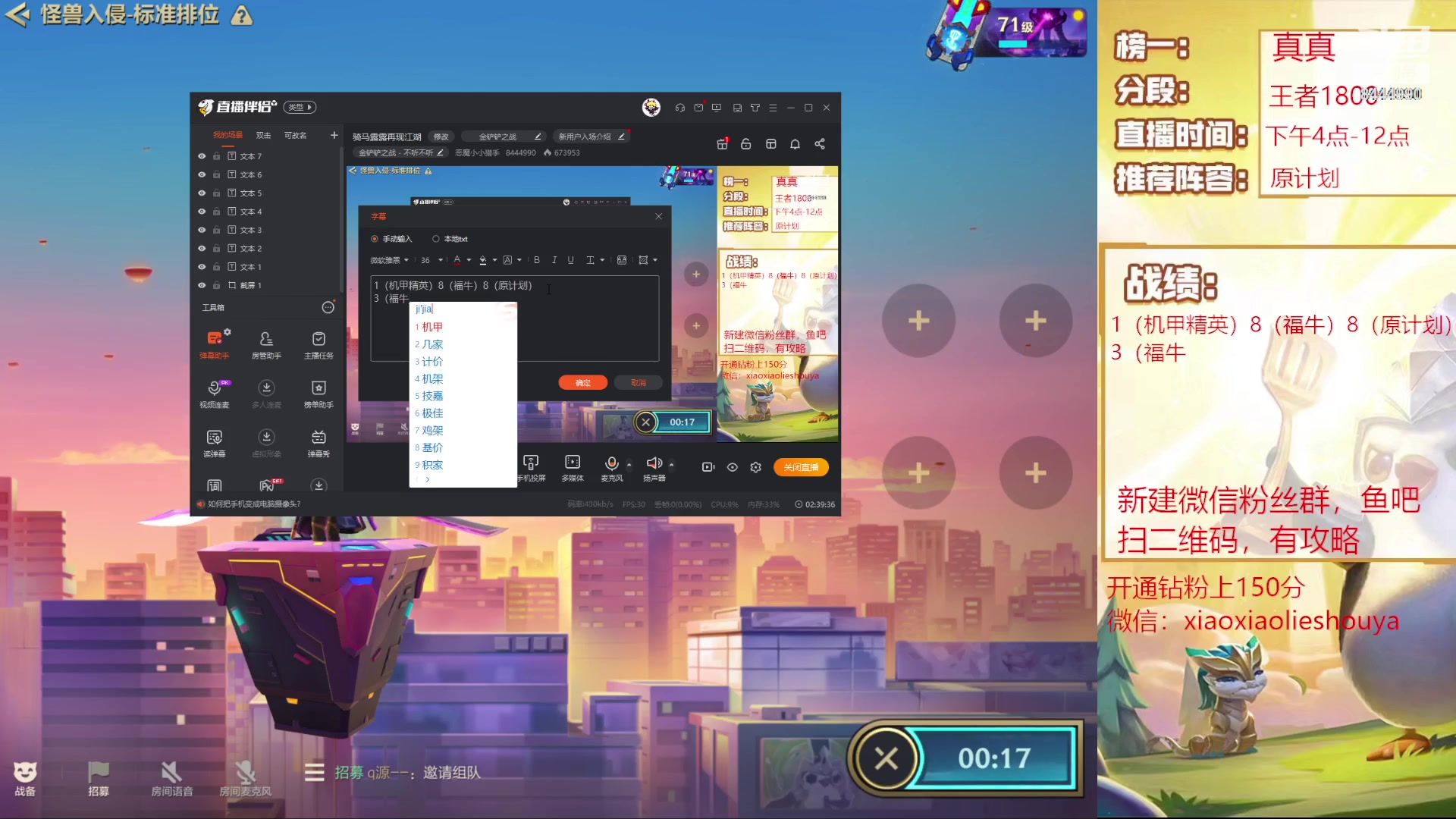Click the 麦克风 microphone icon
This screenshot has width=1456, height=819.
pos(611,463)
